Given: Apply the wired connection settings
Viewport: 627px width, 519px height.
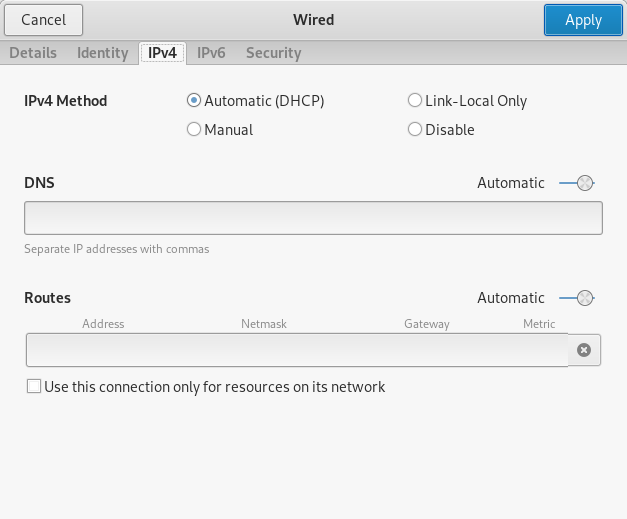Looking at the screenshot, I should click(x=583, y=19).
